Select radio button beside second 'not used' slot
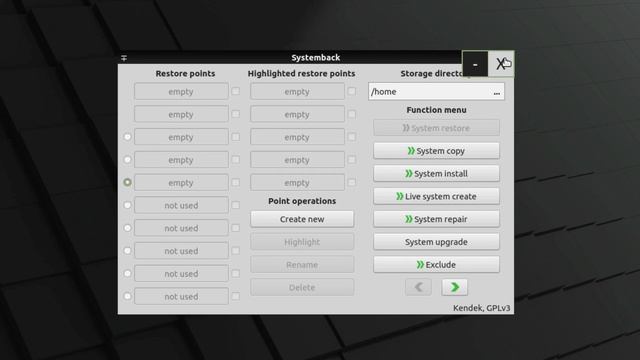Viewport: 640px width, 360px height. coord(127,228)
